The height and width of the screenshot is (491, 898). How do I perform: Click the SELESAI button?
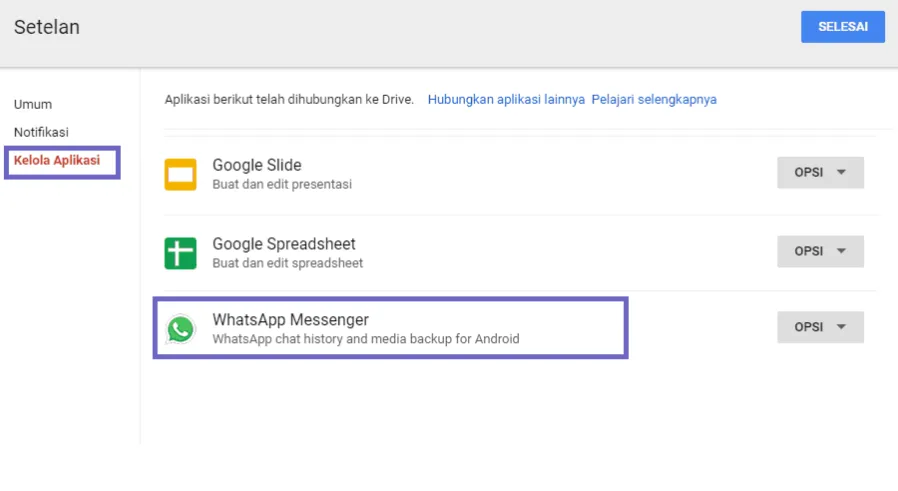pyautogui.click(x=842, y=27)
